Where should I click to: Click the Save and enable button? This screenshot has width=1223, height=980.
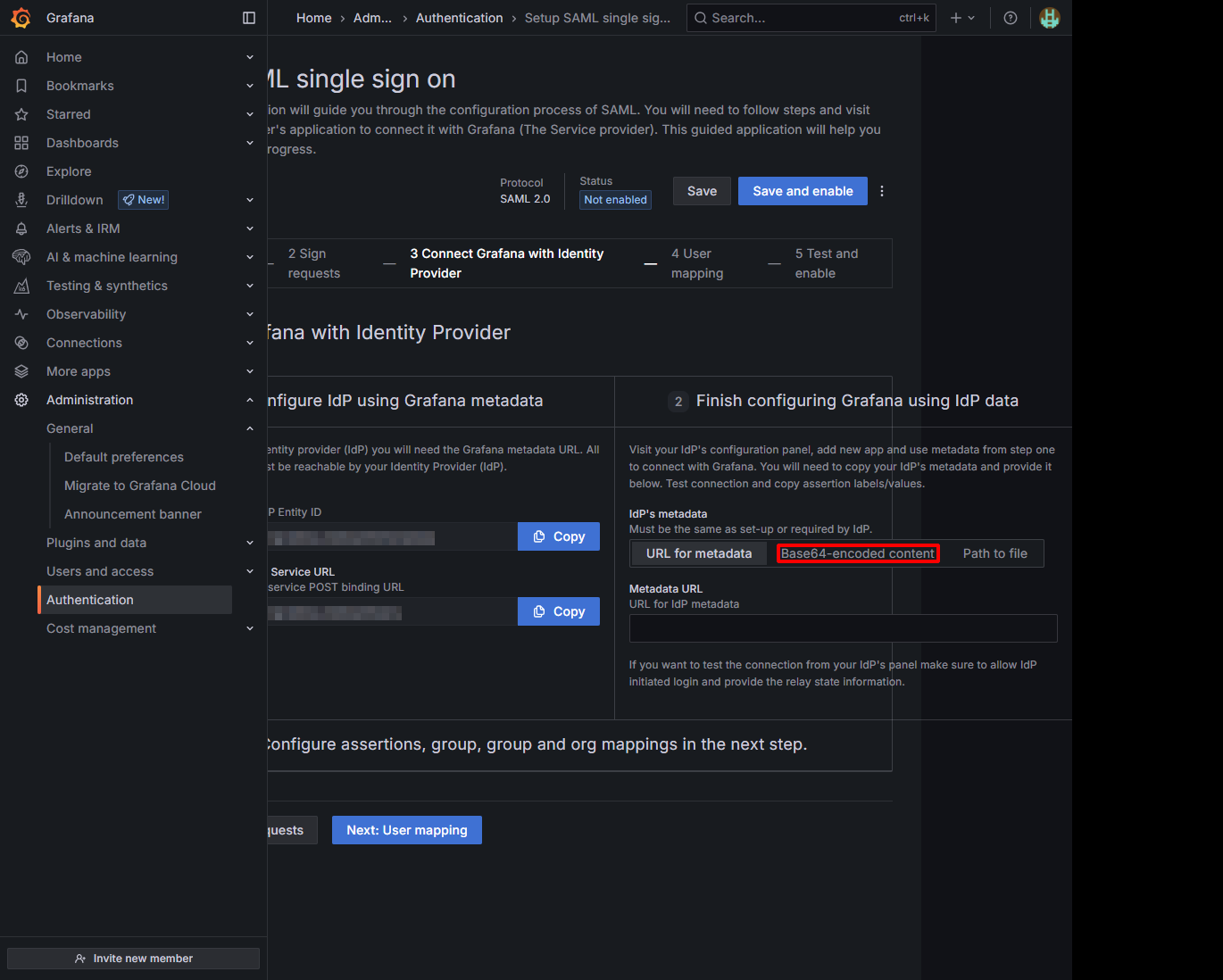click(803, 191)
